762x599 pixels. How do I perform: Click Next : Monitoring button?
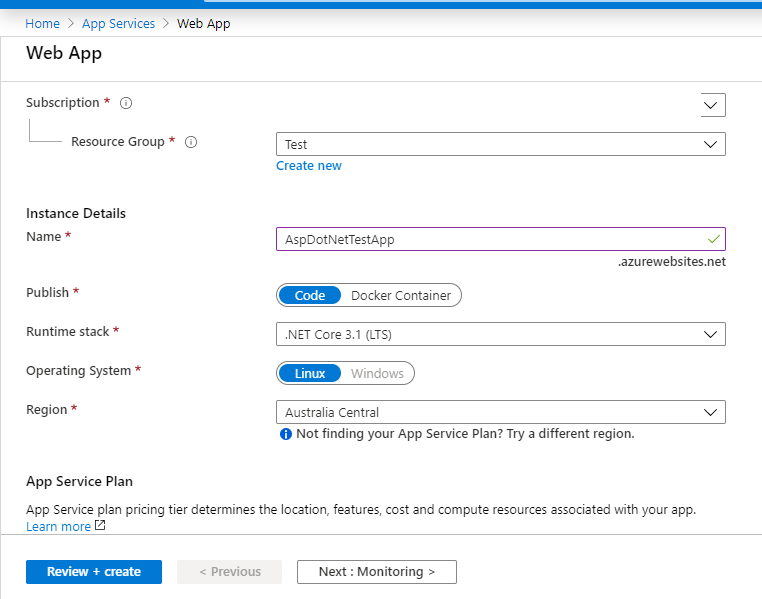[x=377, y=572]
